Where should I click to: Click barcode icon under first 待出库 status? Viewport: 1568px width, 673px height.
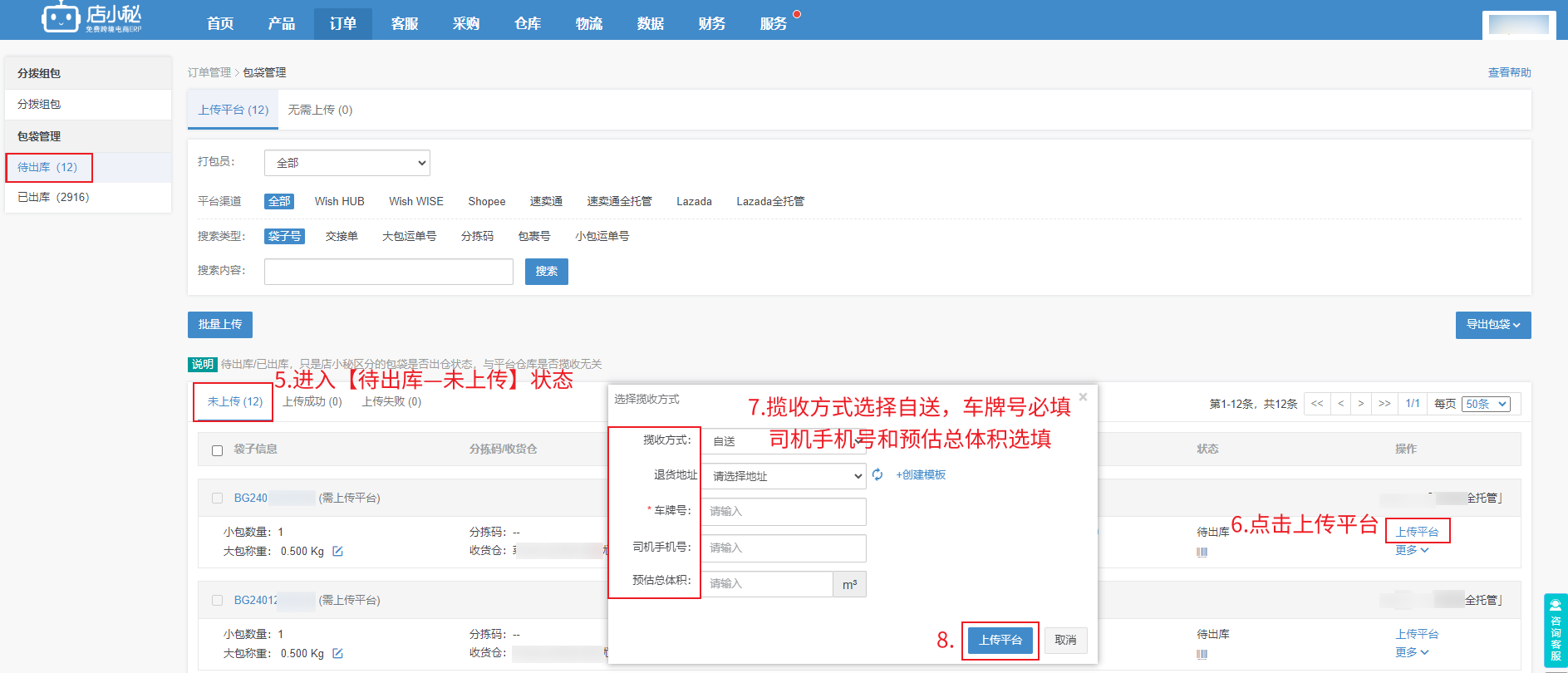click(x=1202, y=552)
